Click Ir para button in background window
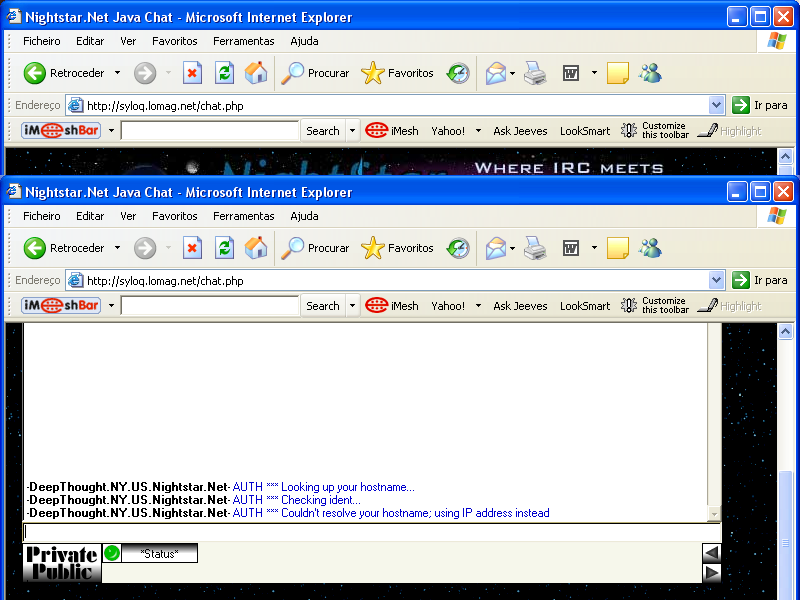 (760, 105)
